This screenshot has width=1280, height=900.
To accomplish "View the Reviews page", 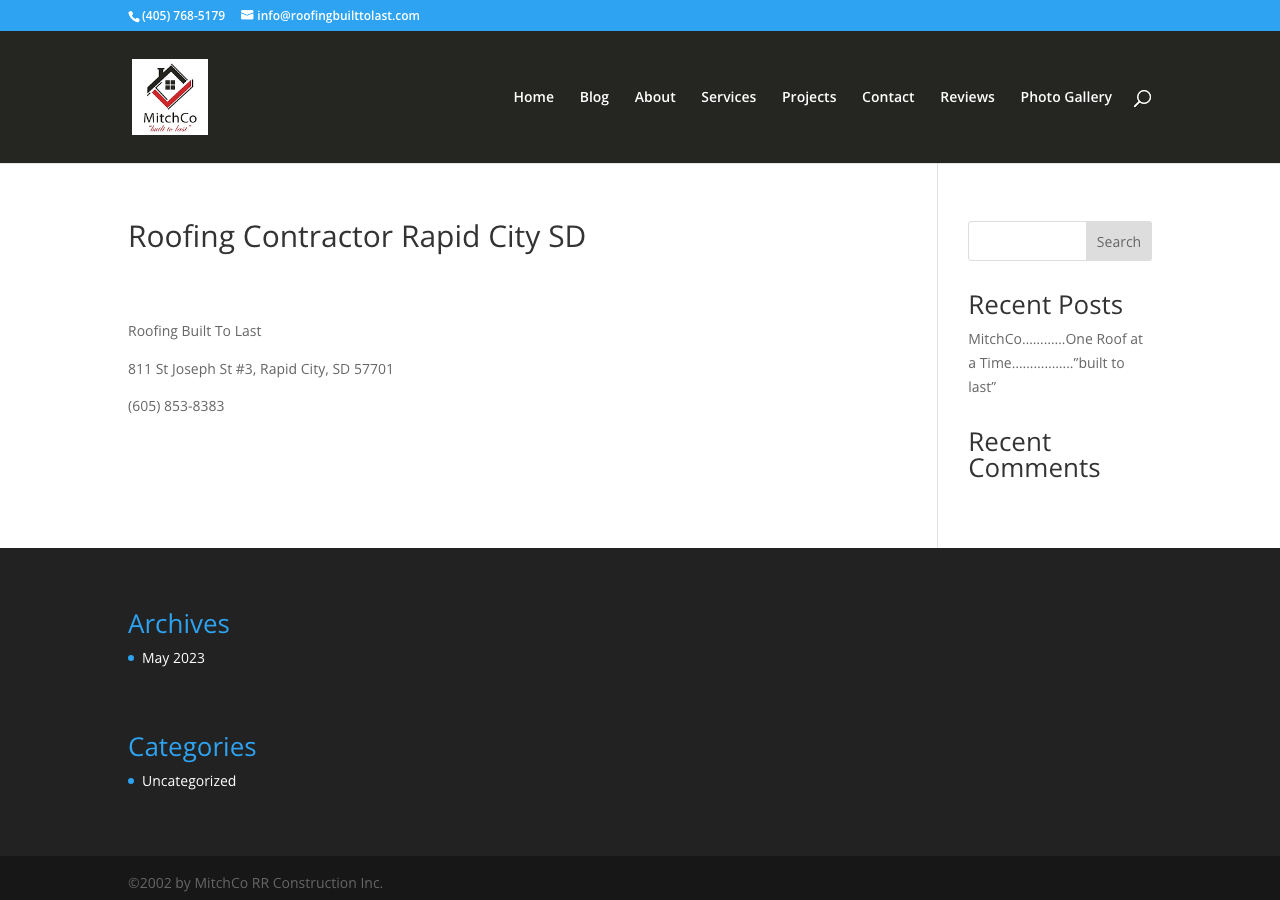I will (x=967, y=97).
